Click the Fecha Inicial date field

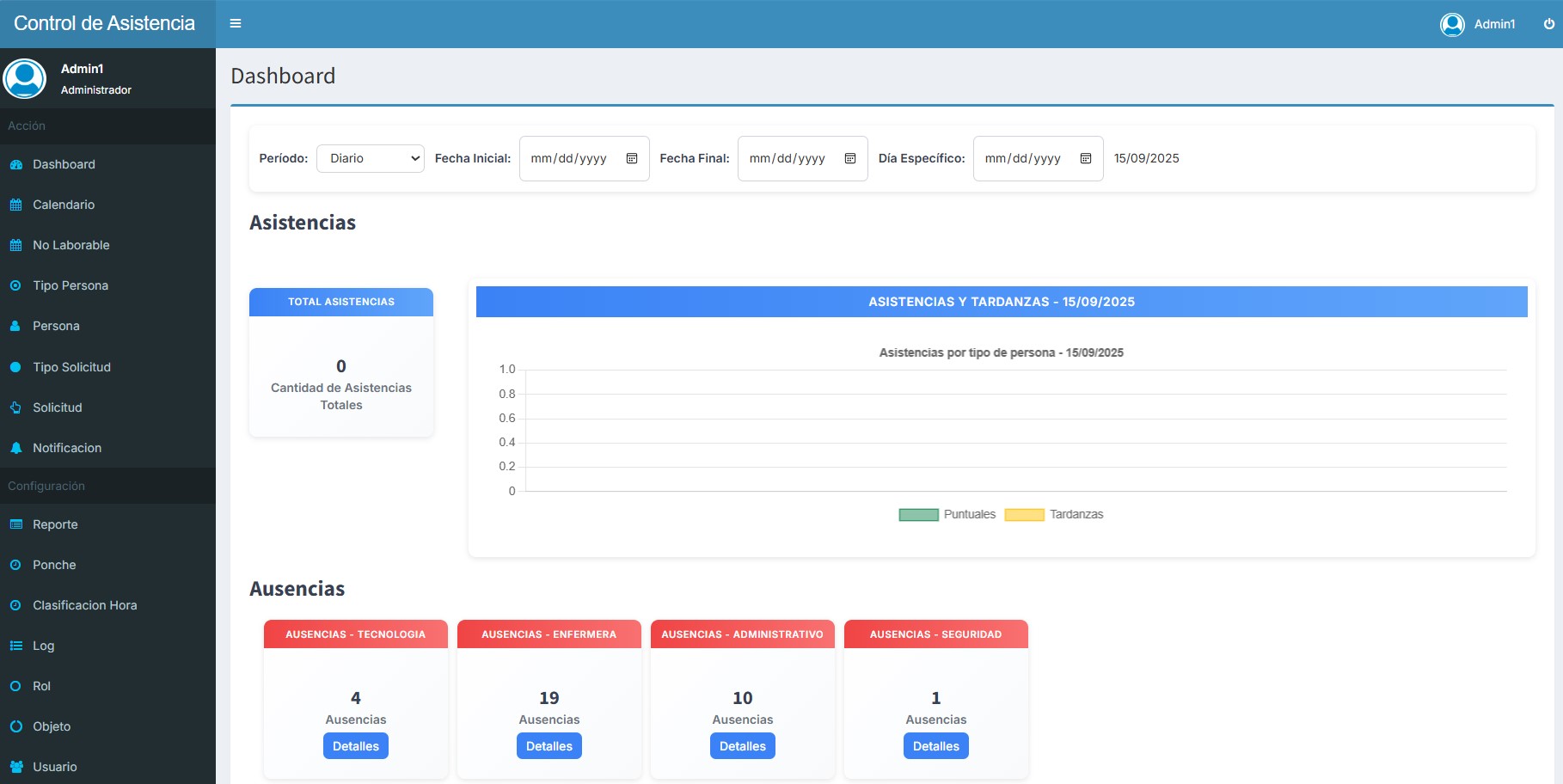585,158
